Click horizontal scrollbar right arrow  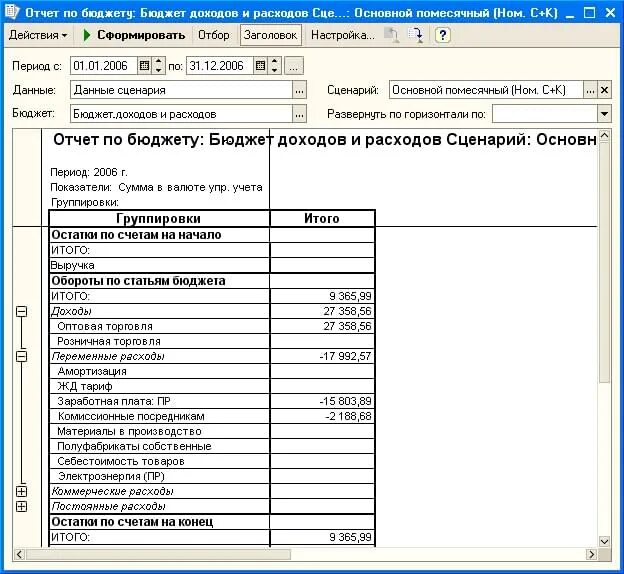pos(591,554)
